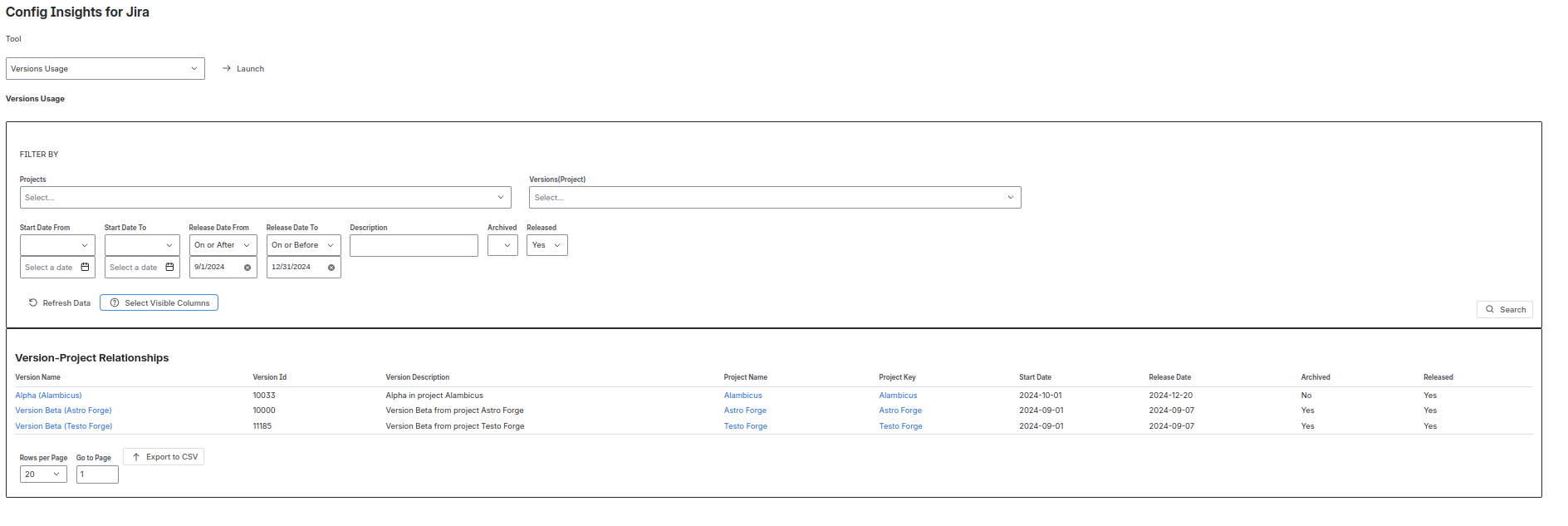Image resolution: width=1568 pixels, height=526 pixels.
Task: Open the Versions(Project) select dropdown
Action: [x=775, y=198]
